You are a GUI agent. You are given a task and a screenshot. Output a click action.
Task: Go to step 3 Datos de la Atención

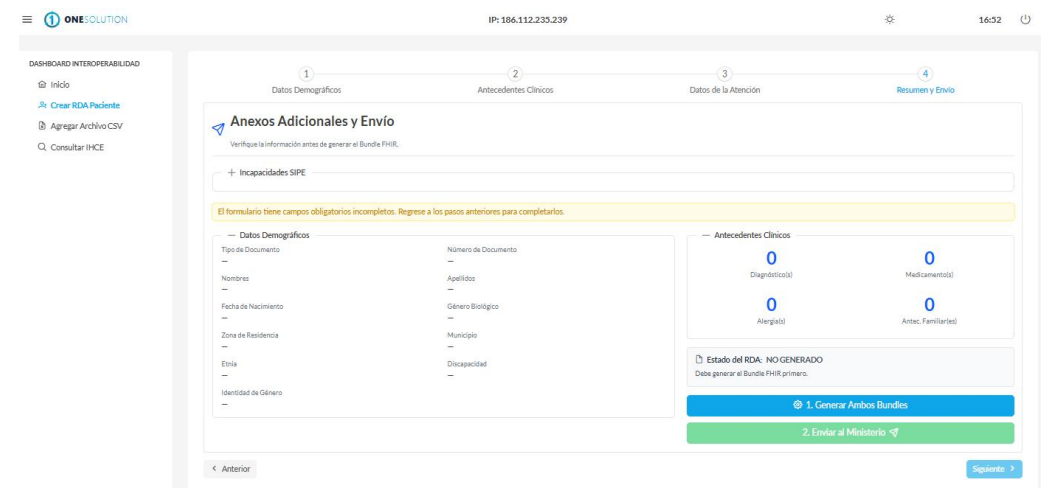tap(725, 81)
